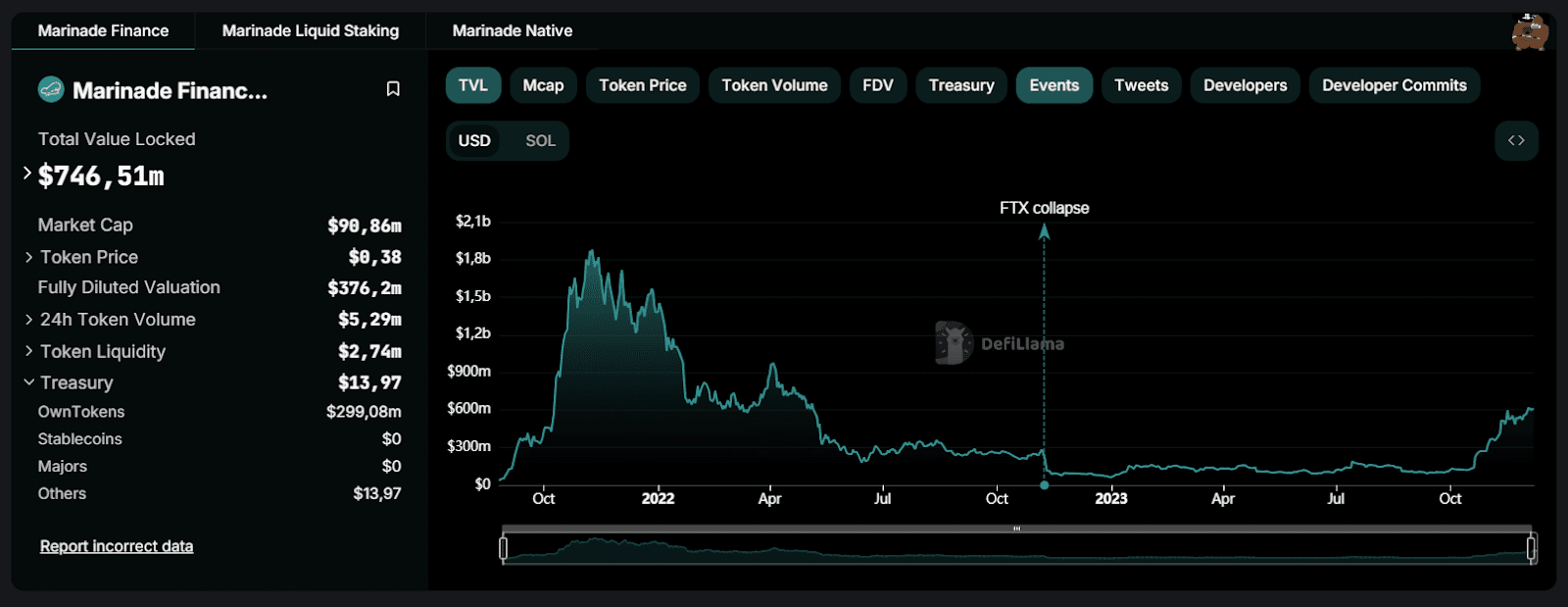Toggle the TVL chart metric
The height and width of the screenshot is (607, 1568).
click(473, 85)
